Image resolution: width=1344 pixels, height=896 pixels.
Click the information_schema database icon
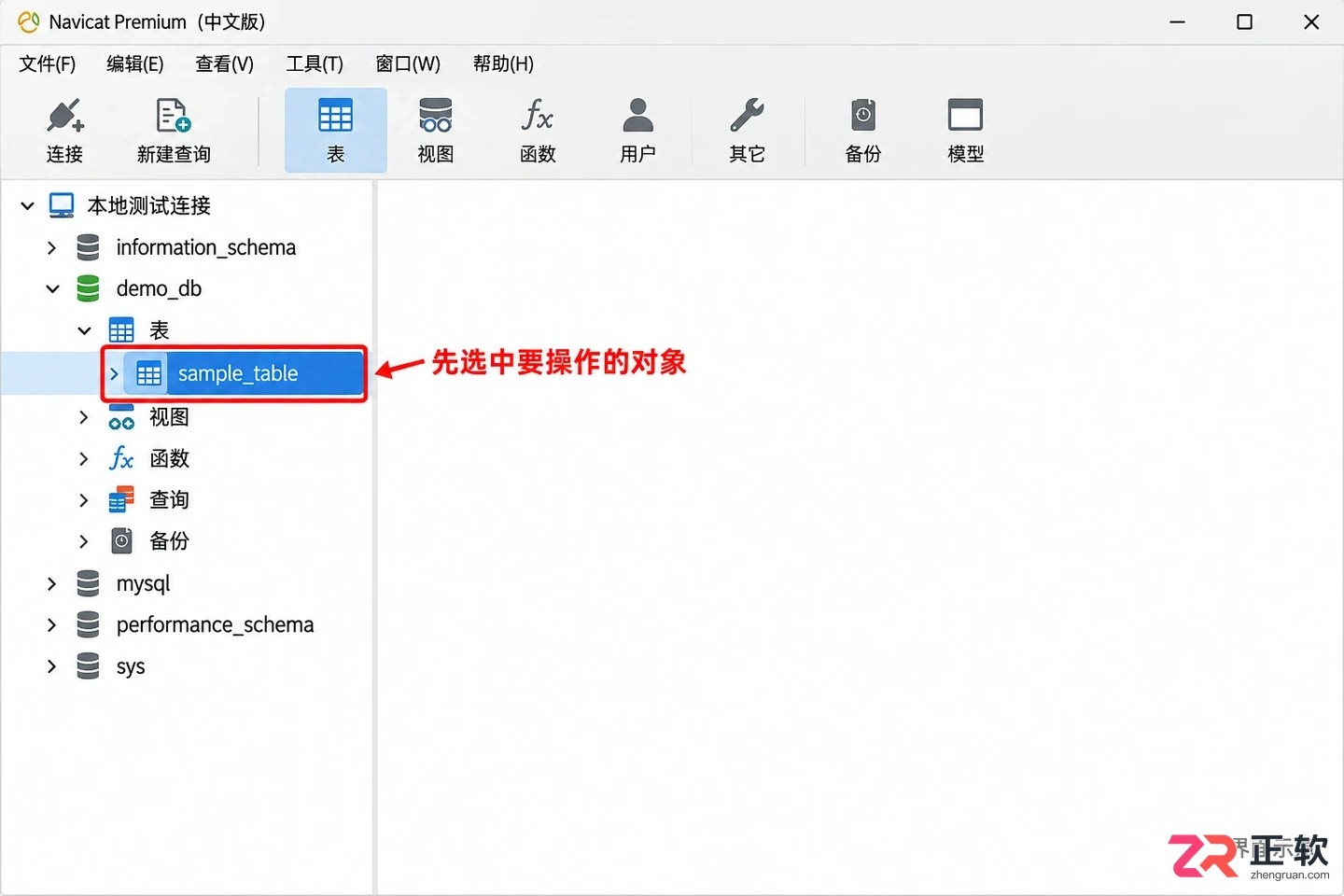(x=88, y=247)
